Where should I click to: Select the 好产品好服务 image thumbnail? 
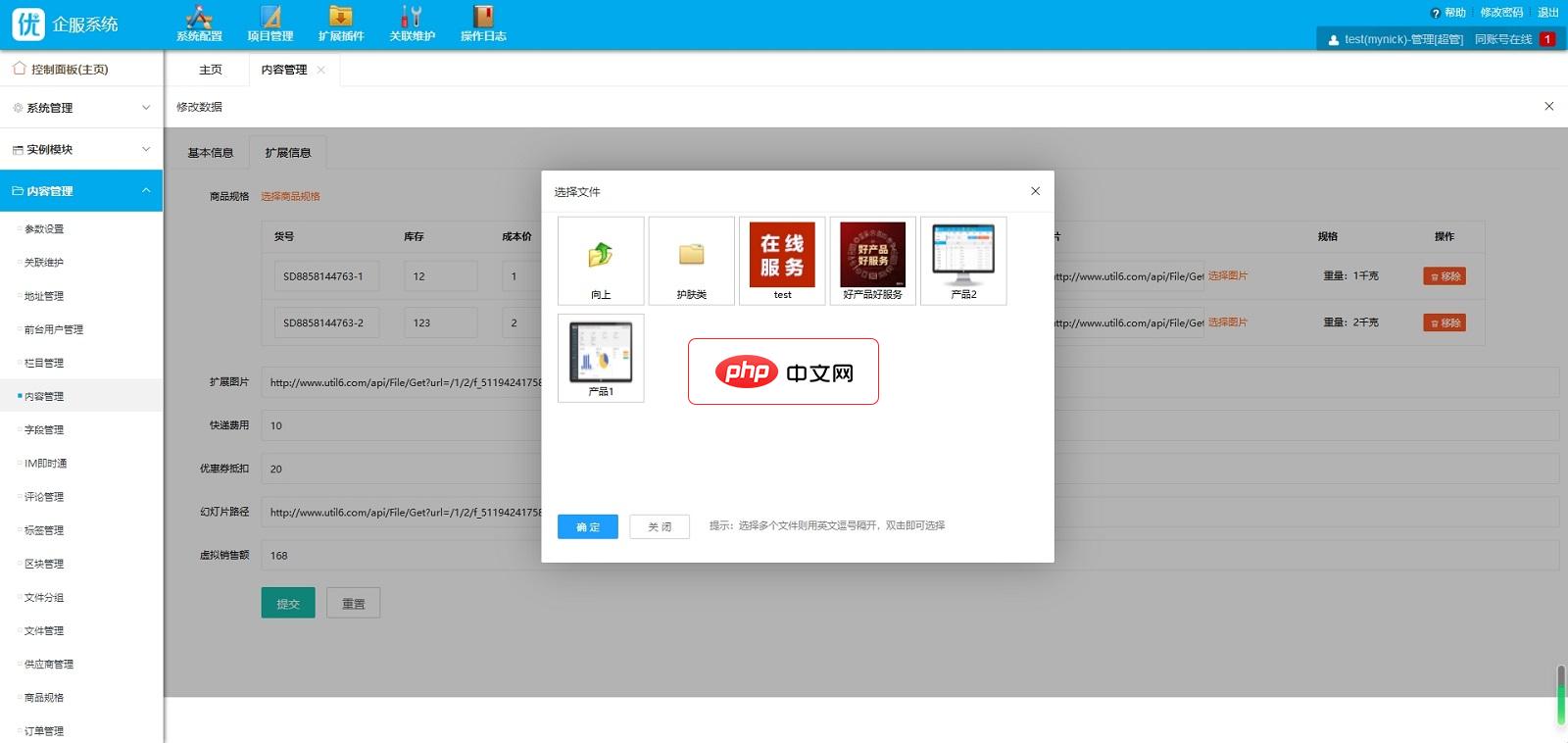point(873,261)
